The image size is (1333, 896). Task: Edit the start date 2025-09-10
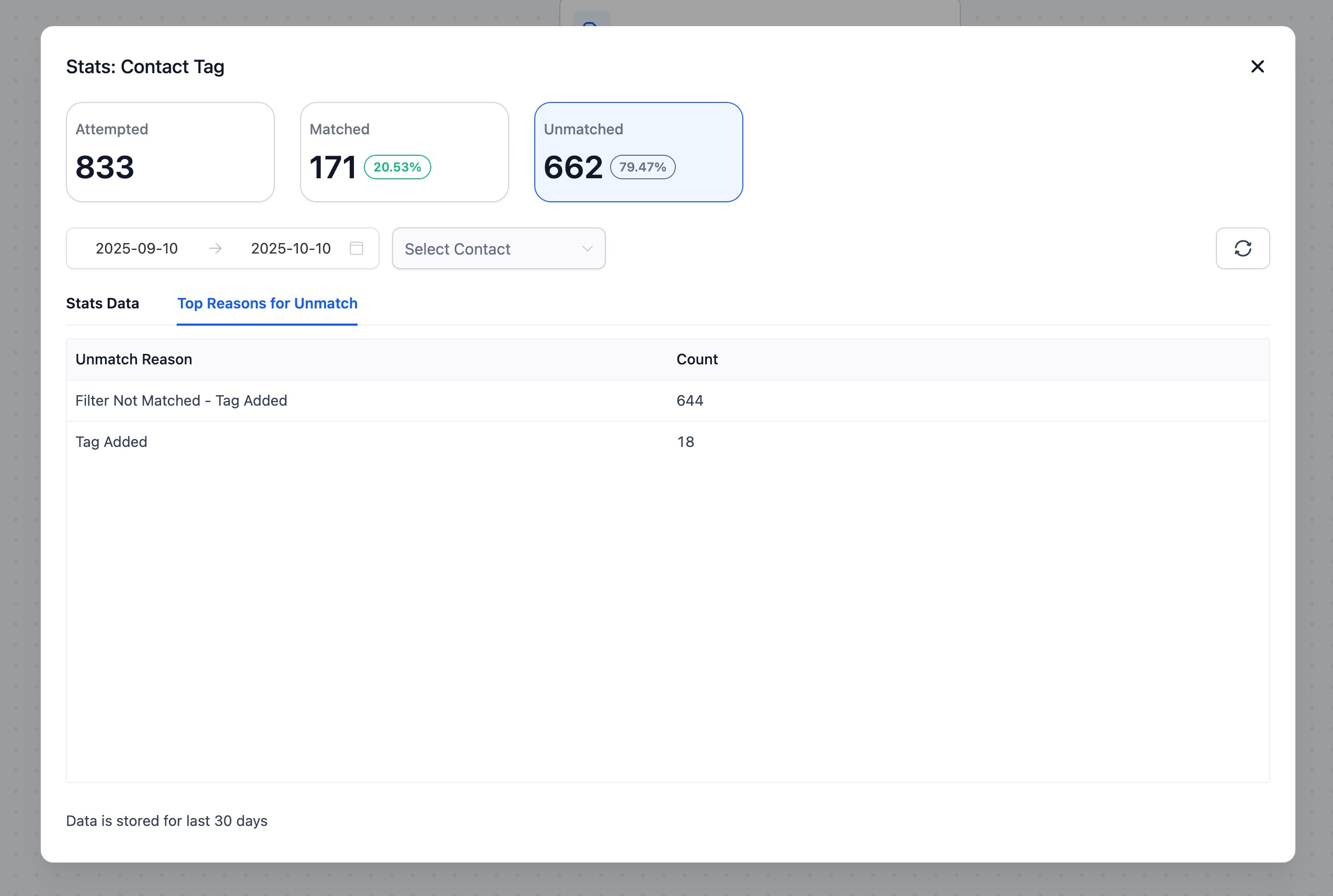click(x=136, y=249)
